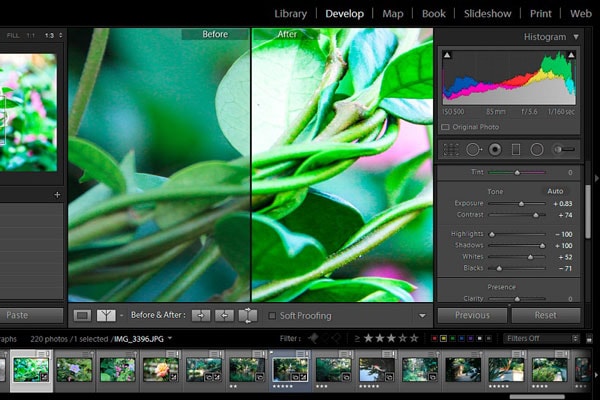Open toolbar content menu arrow
This screenshot has height=400, width=600.
coord(422,316)
